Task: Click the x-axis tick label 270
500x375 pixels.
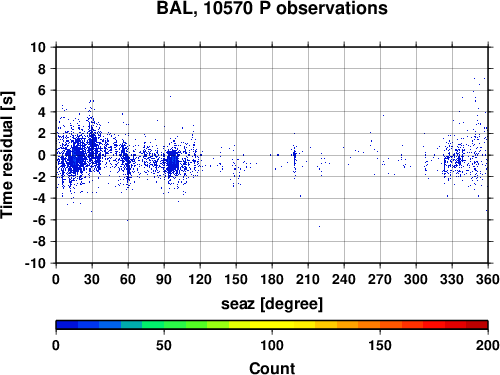Action: [x=380, y=279]
